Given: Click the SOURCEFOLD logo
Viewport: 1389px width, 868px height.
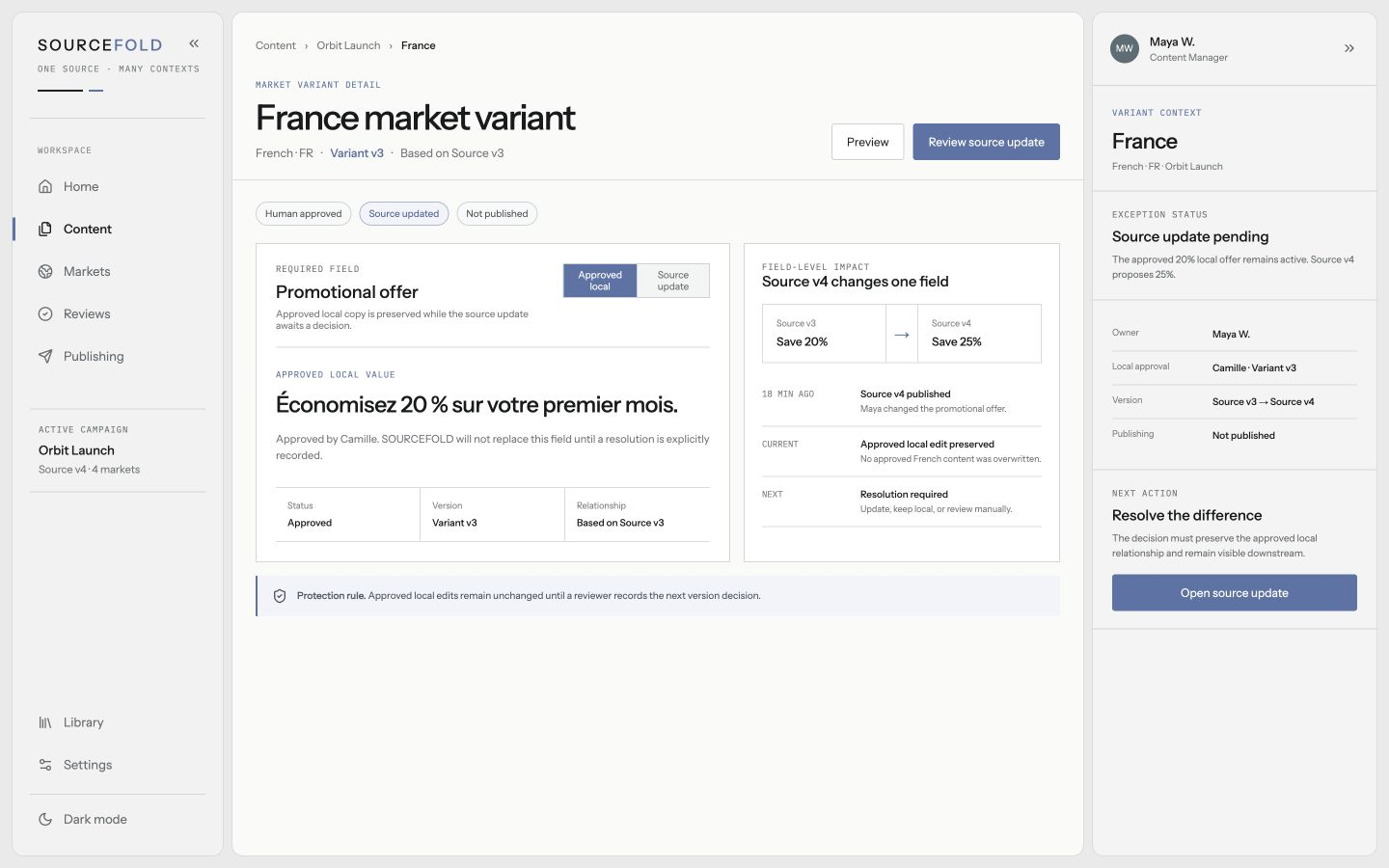Looking at the screenshot, I should coord(99,45).
